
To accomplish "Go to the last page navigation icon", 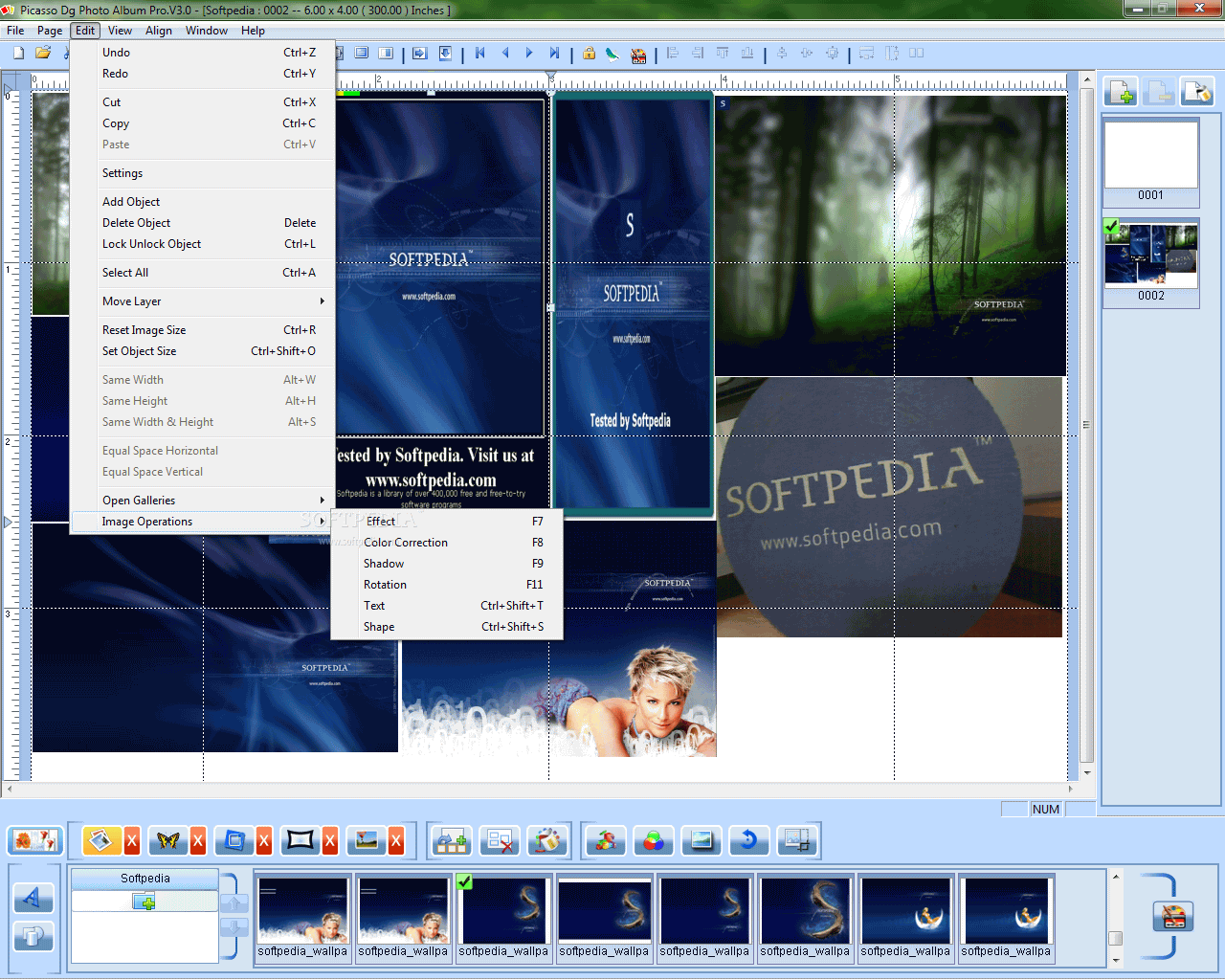I will coord(554,54).
